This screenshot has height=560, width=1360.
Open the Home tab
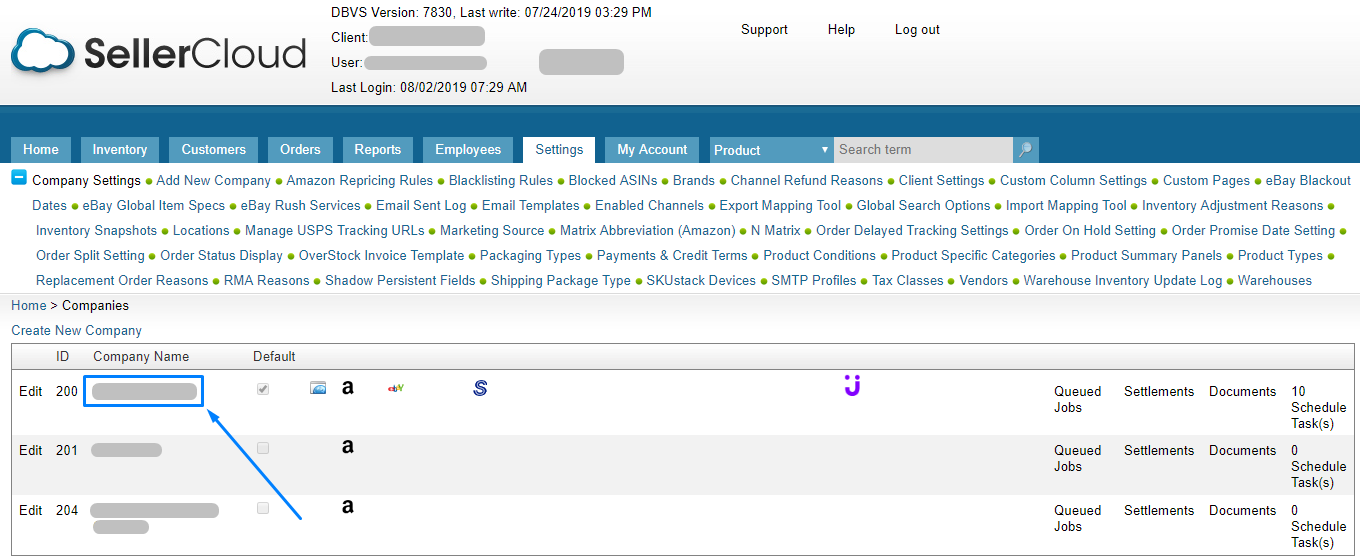[x=41, y=150]
